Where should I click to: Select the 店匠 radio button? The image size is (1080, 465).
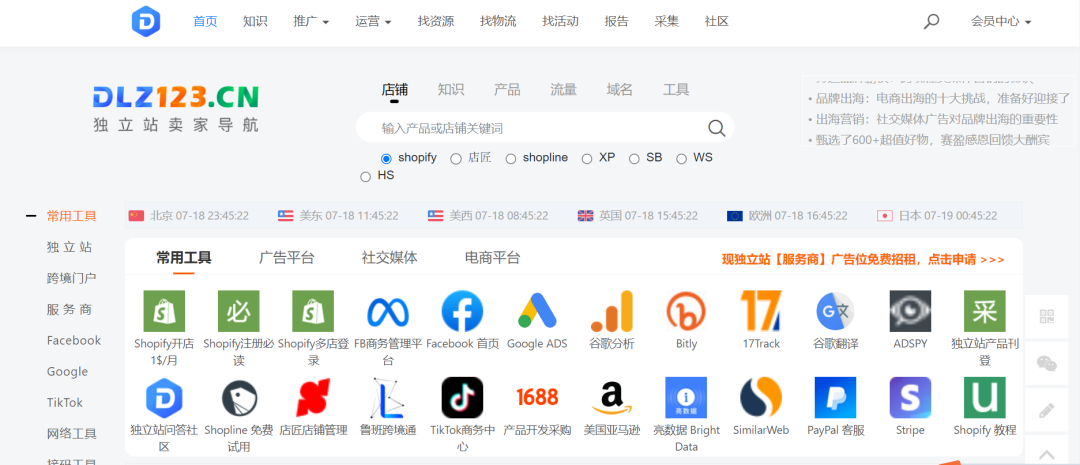[456, 158]
